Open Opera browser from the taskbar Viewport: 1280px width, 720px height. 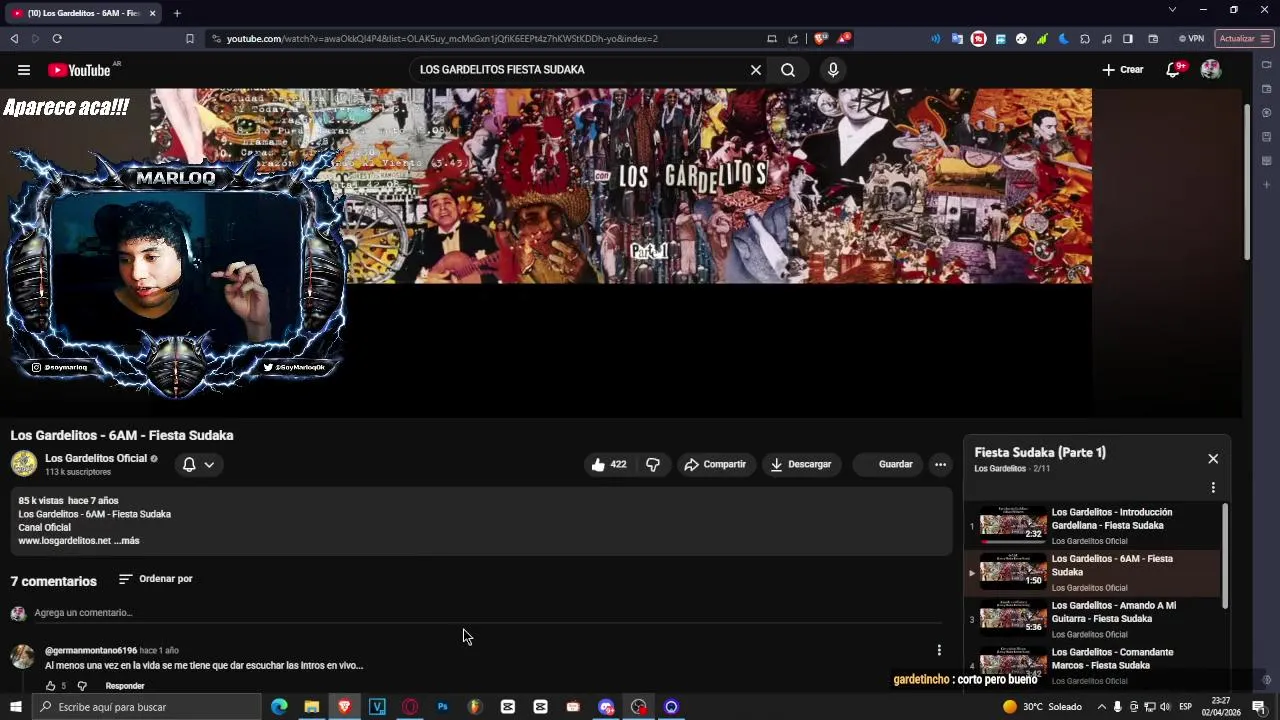coord(410,707)
